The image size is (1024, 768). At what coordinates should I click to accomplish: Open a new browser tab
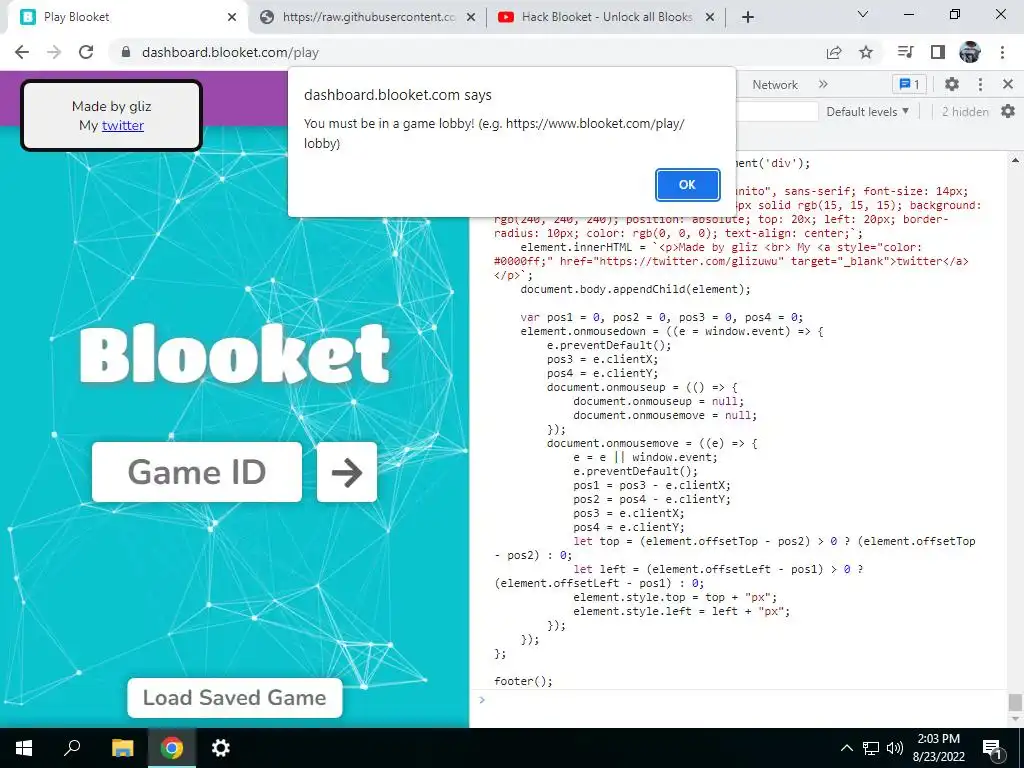(748, 17)
